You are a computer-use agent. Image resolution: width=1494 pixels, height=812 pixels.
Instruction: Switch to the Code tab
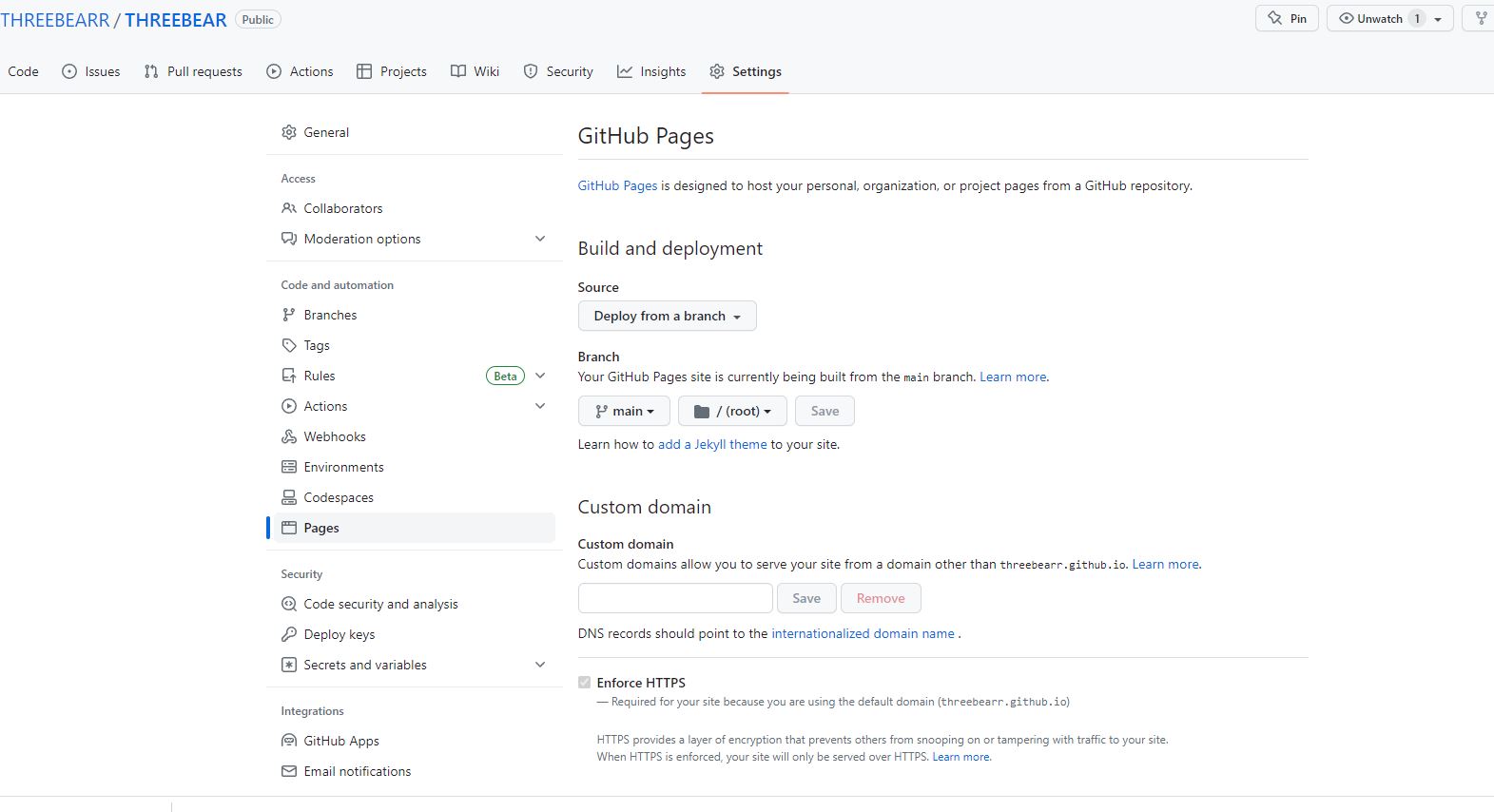(x=23, y=71)
